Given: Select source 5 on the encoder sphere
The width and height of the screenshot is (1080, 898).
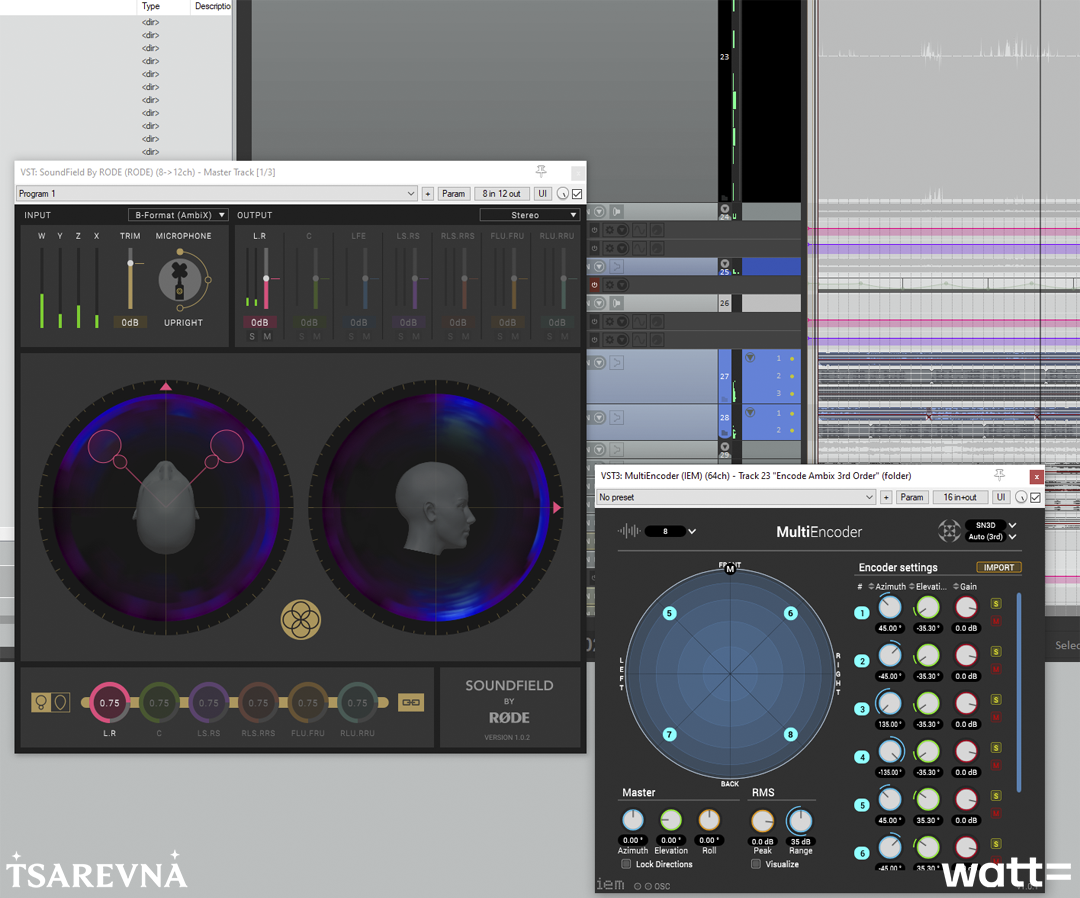Looking at the screenshot, I should [x=669, y=613].
